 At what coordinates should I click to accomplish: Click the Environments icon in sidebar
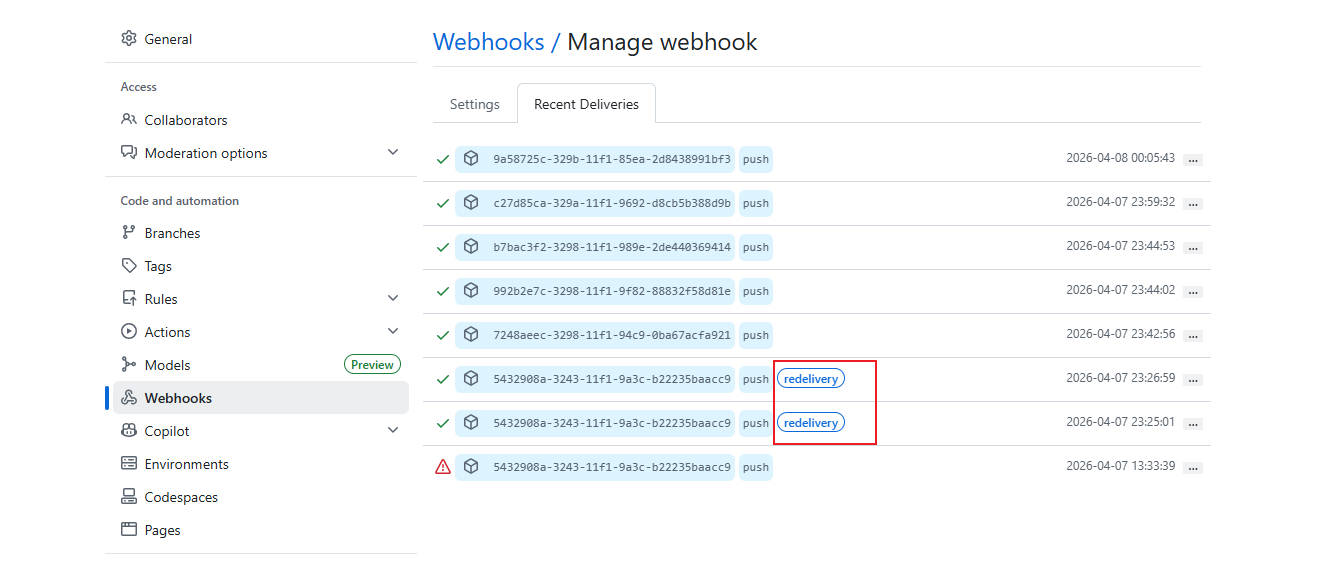[x=128, y=464]
